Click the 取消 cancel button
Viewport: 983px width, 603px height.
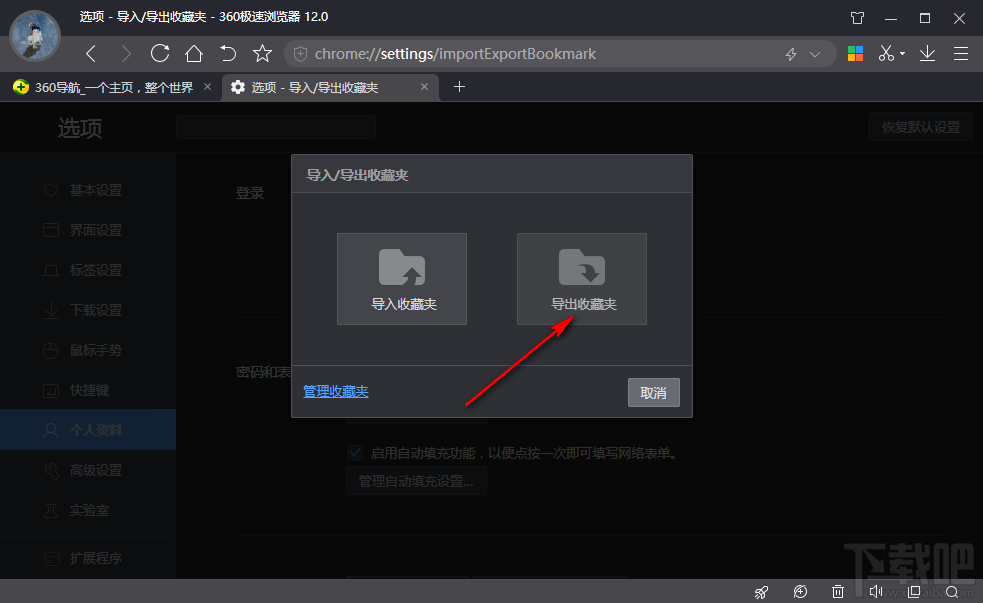point(654,393)
